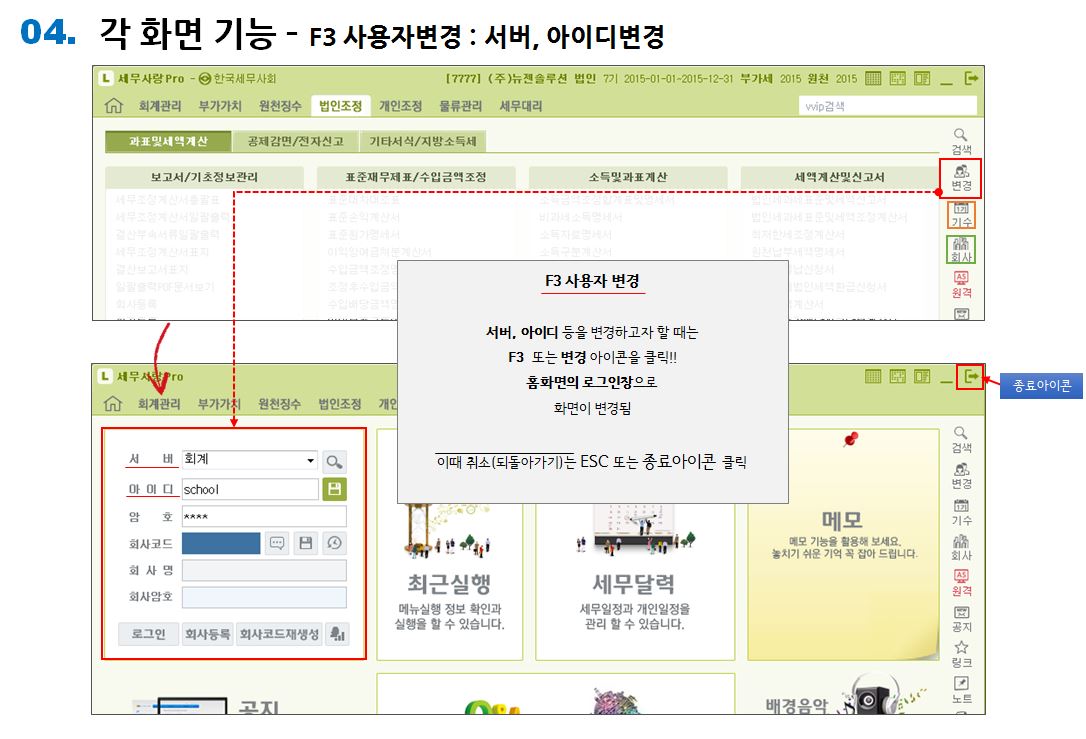Switch to the 공제감면/전자신고 tab
The height and width of the screenshot is (739, 1086).
point(293,142)
